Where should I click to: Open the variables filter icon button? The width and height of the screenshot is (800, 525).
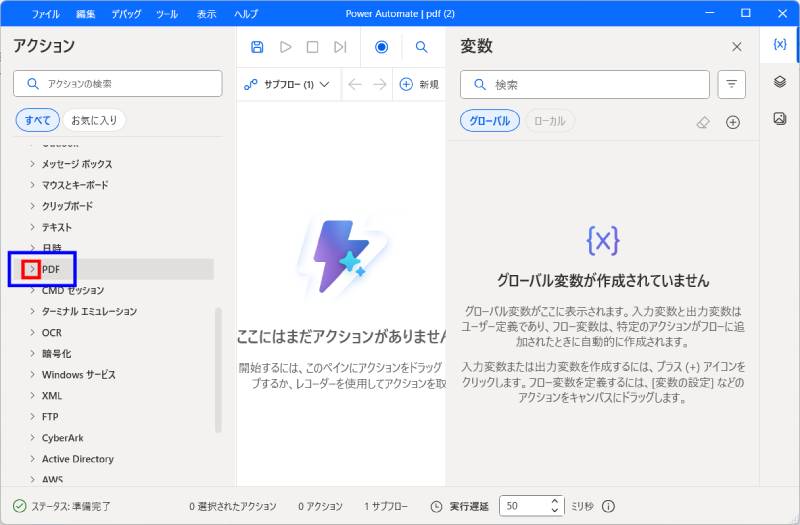731,84
